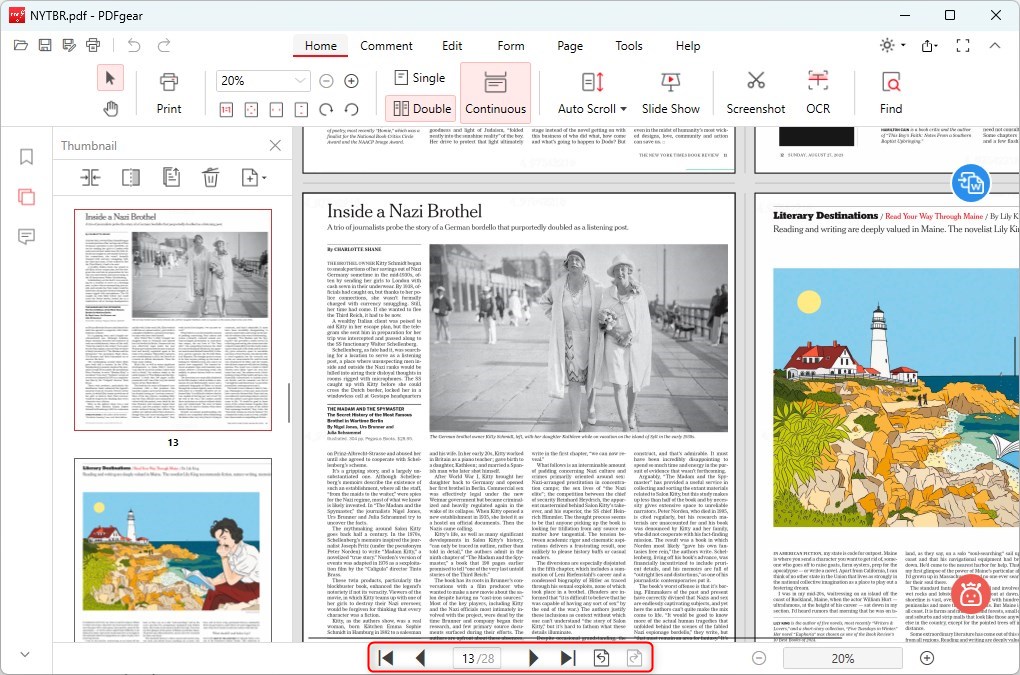Redo the last action
This screenshot has width=1020, height=675.
click(164, 46)
